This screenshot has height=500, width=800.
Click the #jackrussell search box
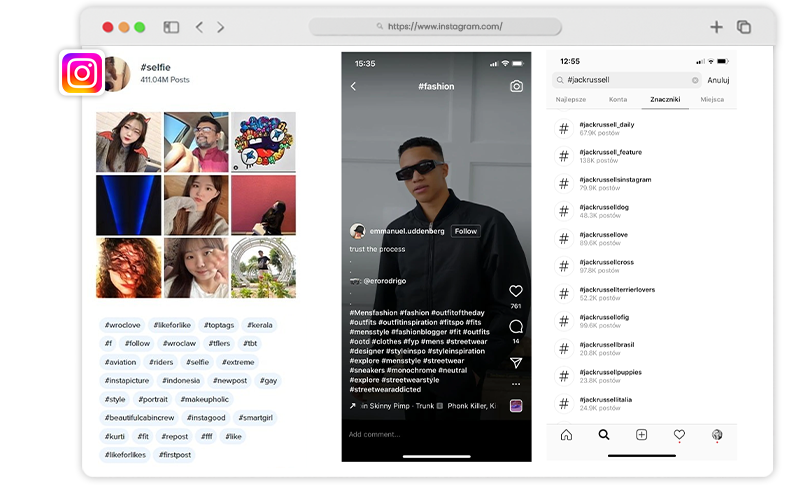627,80
